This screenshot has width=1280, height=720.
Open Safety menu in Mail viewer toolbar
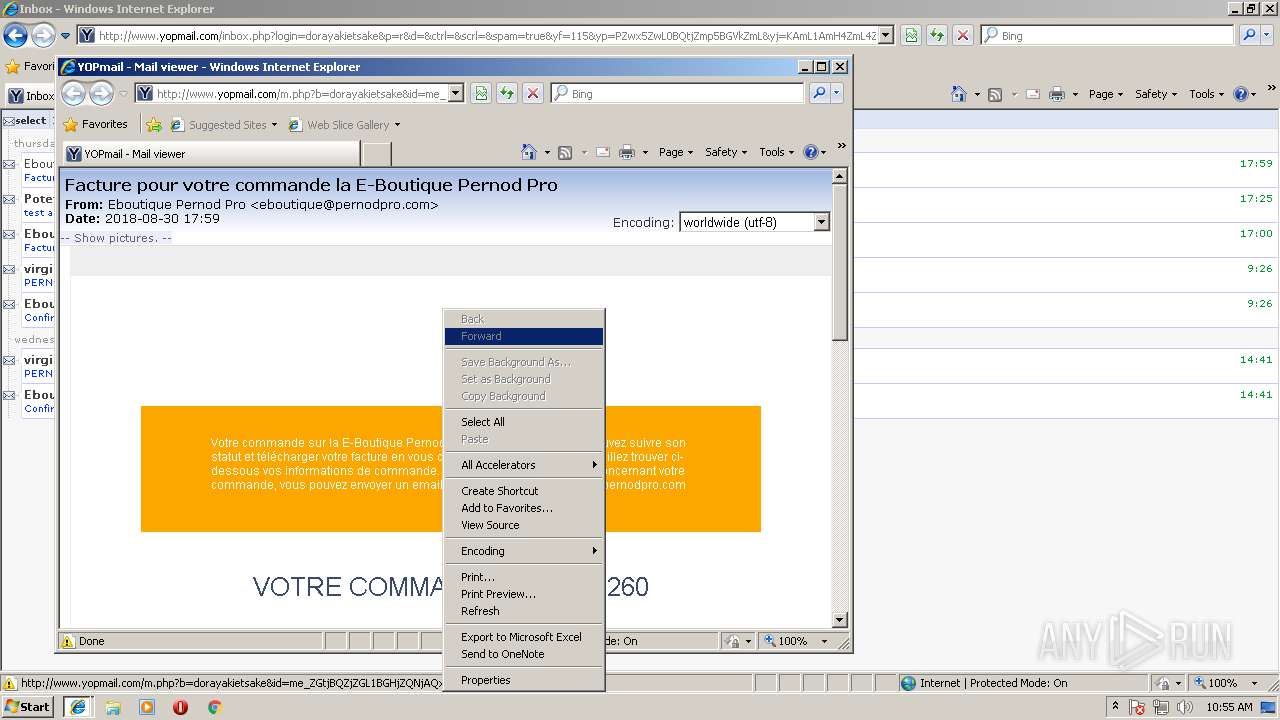tap(726, 152)
